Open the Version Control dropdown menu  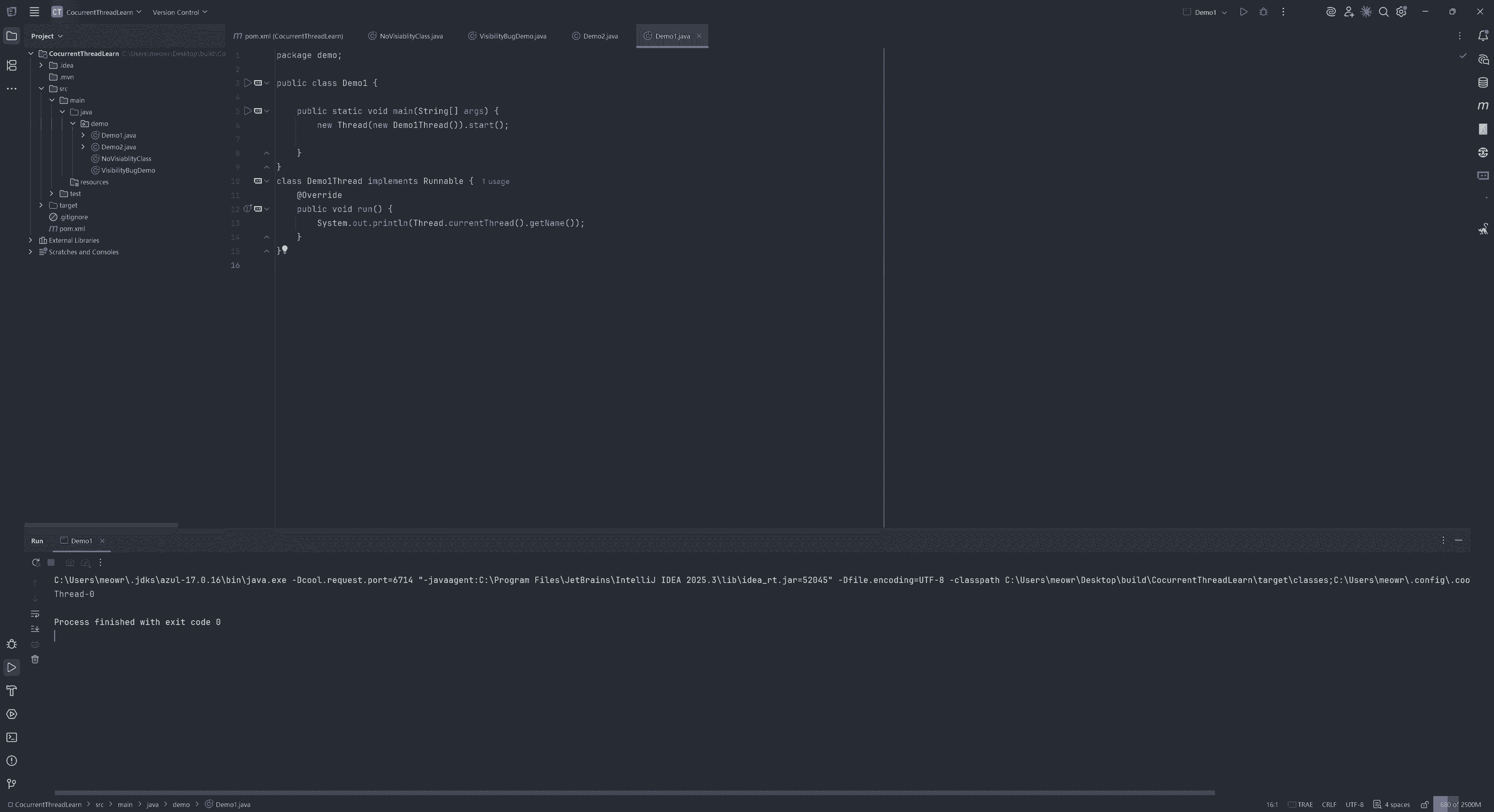[x=179, y=12]
